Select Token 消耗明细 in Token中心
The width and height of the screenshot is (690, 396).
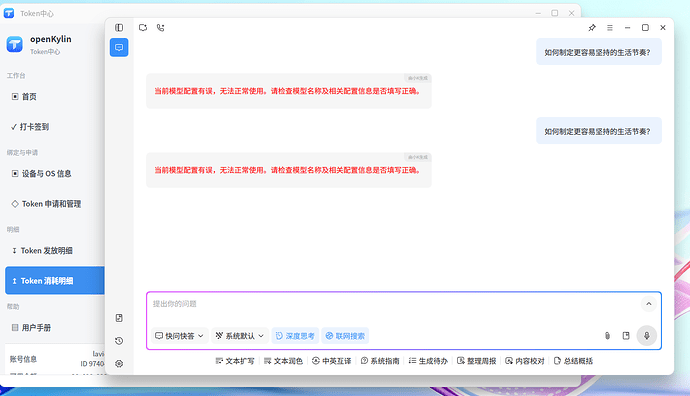pyautogui.click(x=55, y=280)
